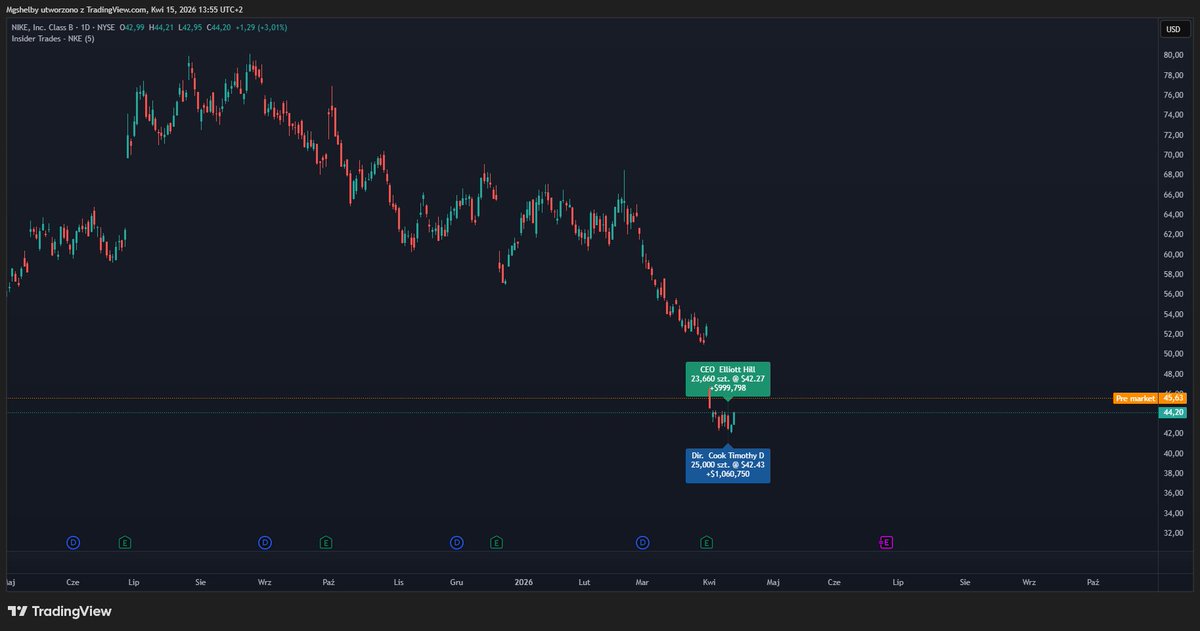Click the 44,20 last price tag
This screenshot has width=1200, height=631.
click(1172, 412)
